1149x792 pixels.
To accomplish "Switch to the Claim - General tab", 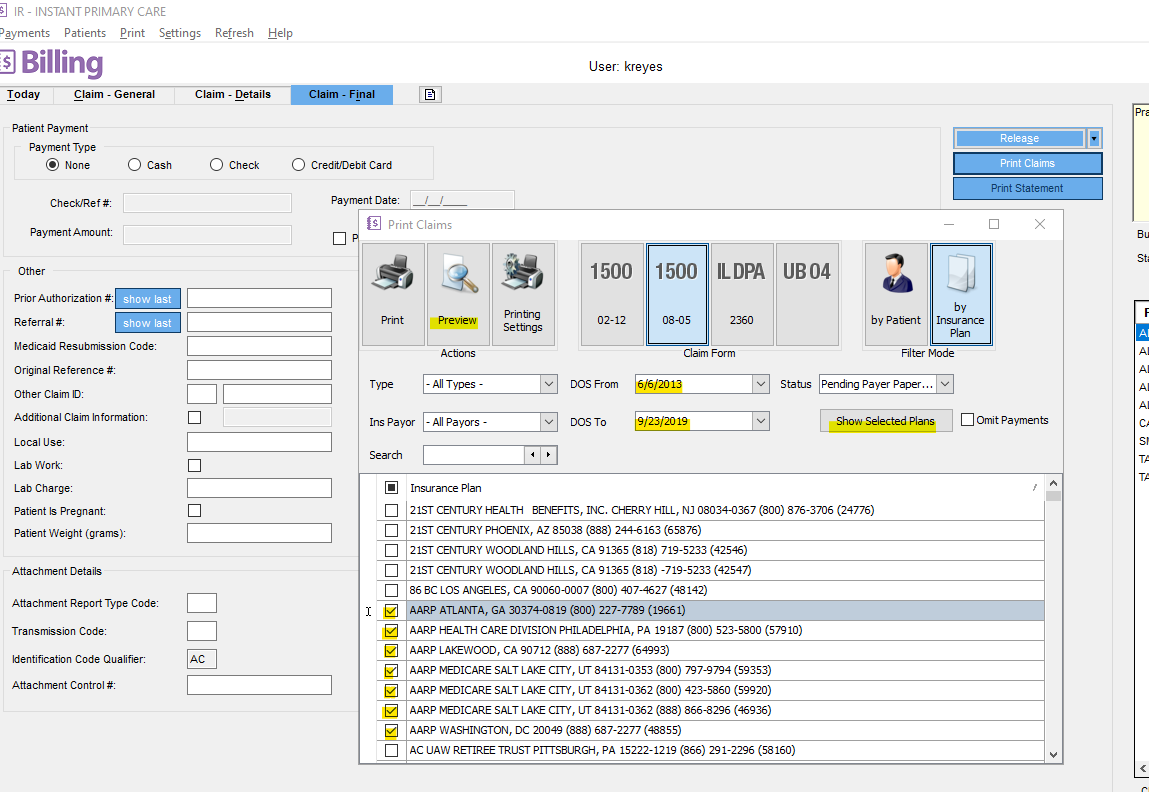I will point(114,95).
